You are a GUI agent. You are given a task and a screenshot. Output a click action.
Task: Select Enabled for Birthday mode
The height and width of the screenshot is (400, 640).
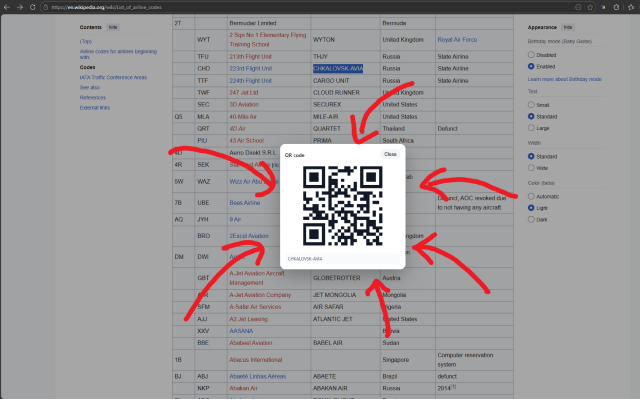coord(531,66)
